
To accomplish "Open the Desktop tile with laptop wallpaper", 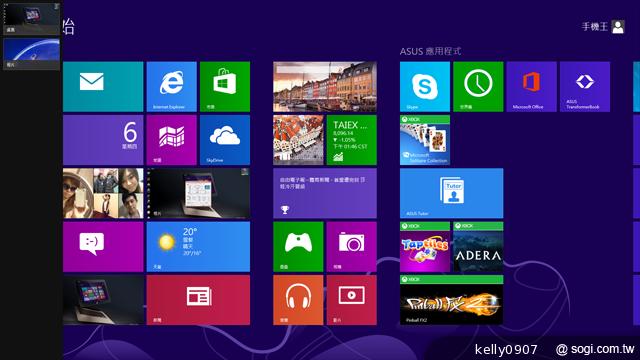I will tap(103, 300).
